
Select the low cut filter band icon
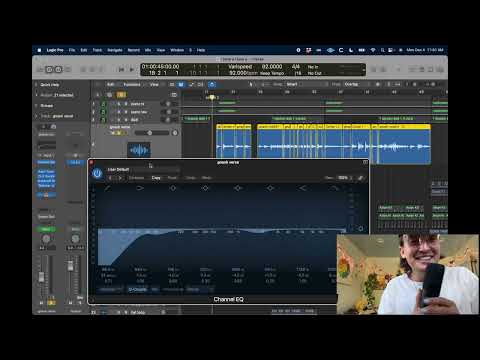[107, 188]
